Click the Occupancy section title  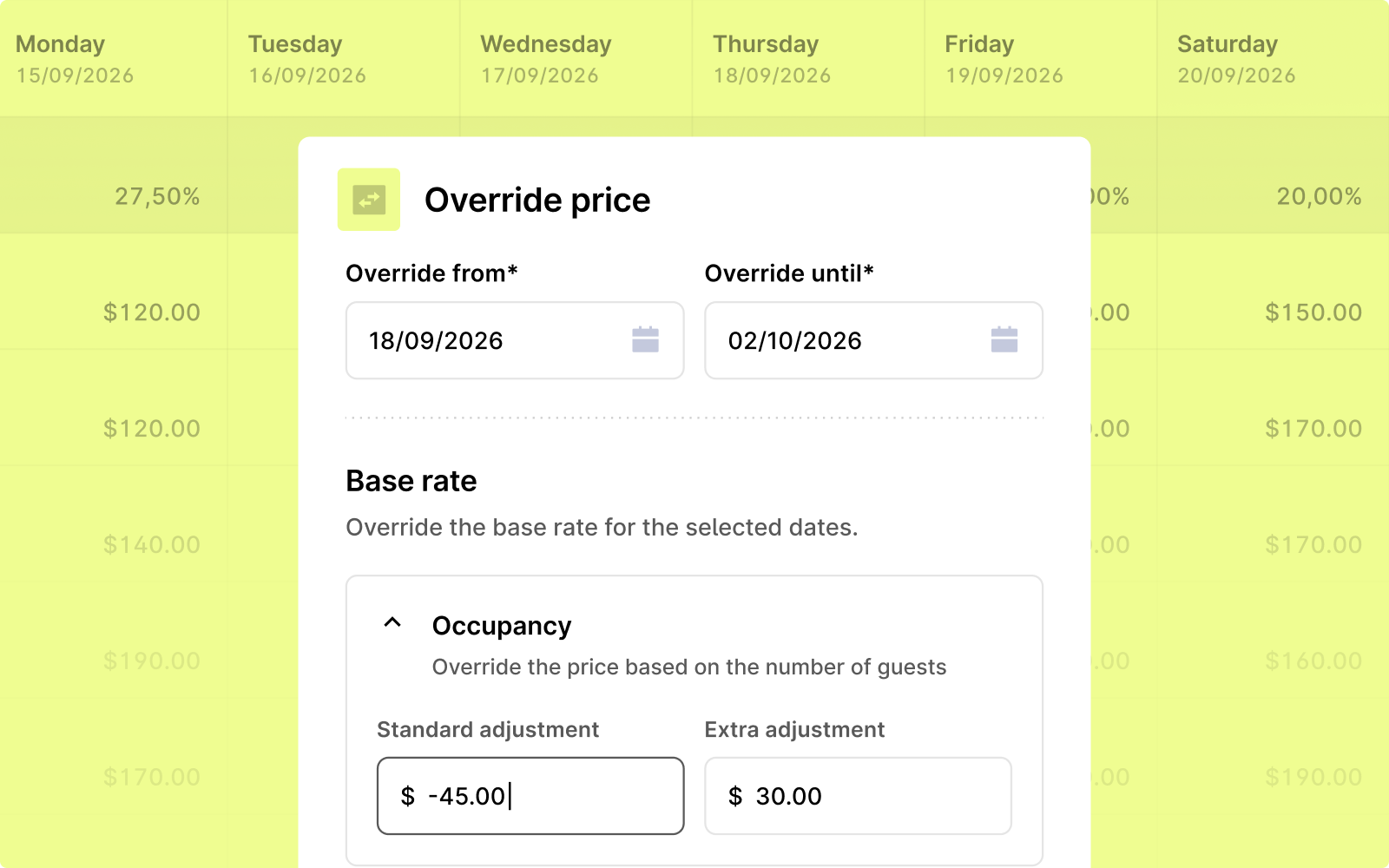tap(502, 626)
